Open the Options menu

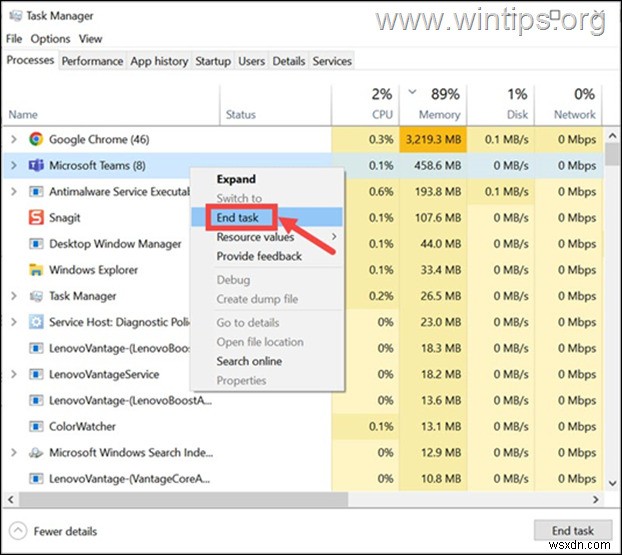point(50,39)
